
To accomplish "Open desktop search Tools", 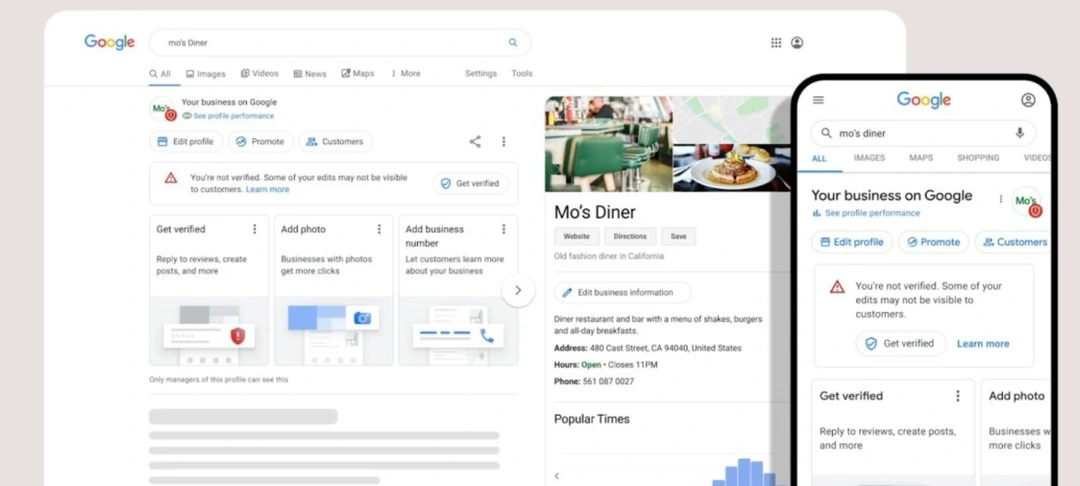I will [x=522, y=74].
